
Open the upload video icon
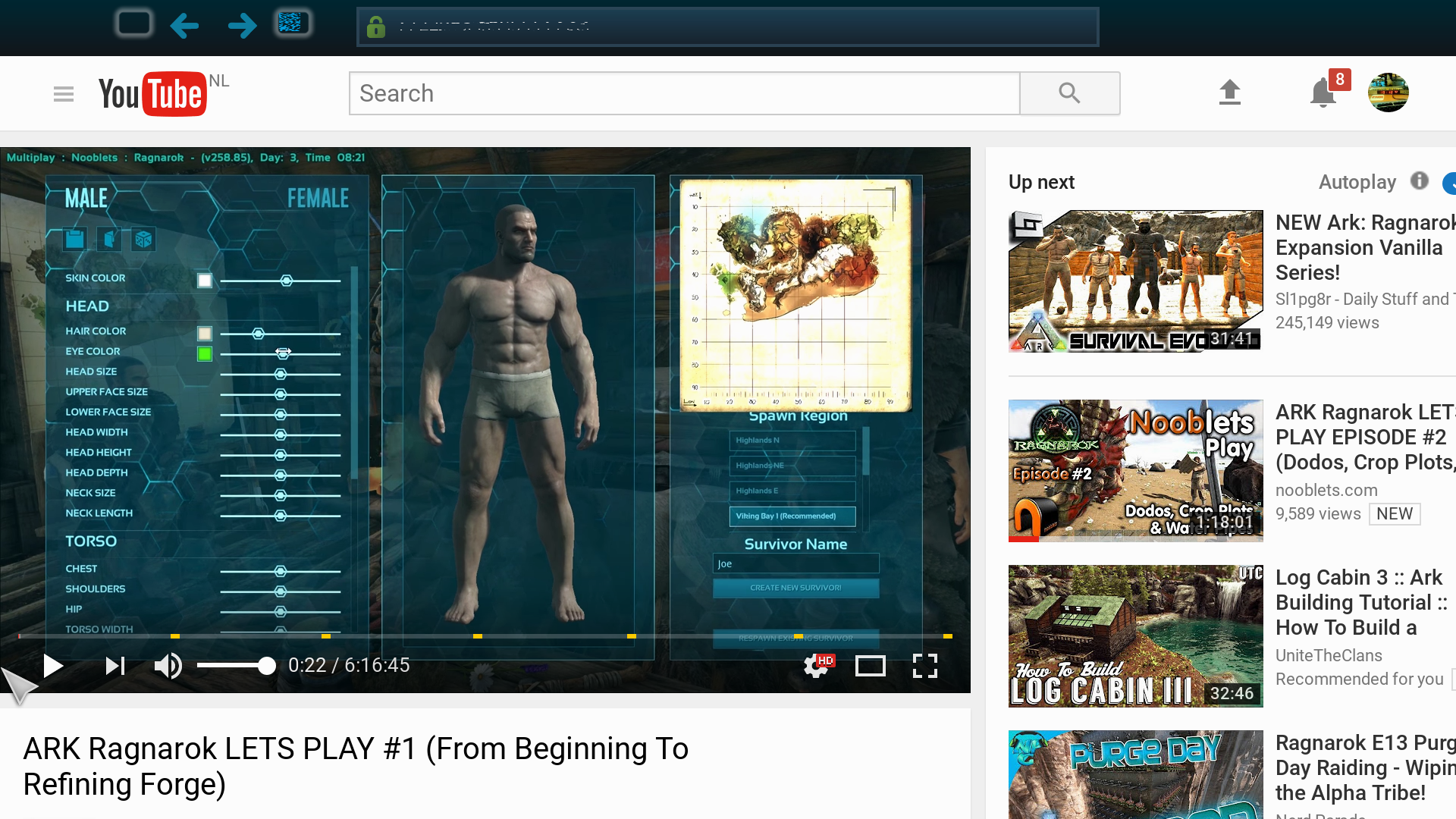pyautogui.click(x=1229, y=93)
